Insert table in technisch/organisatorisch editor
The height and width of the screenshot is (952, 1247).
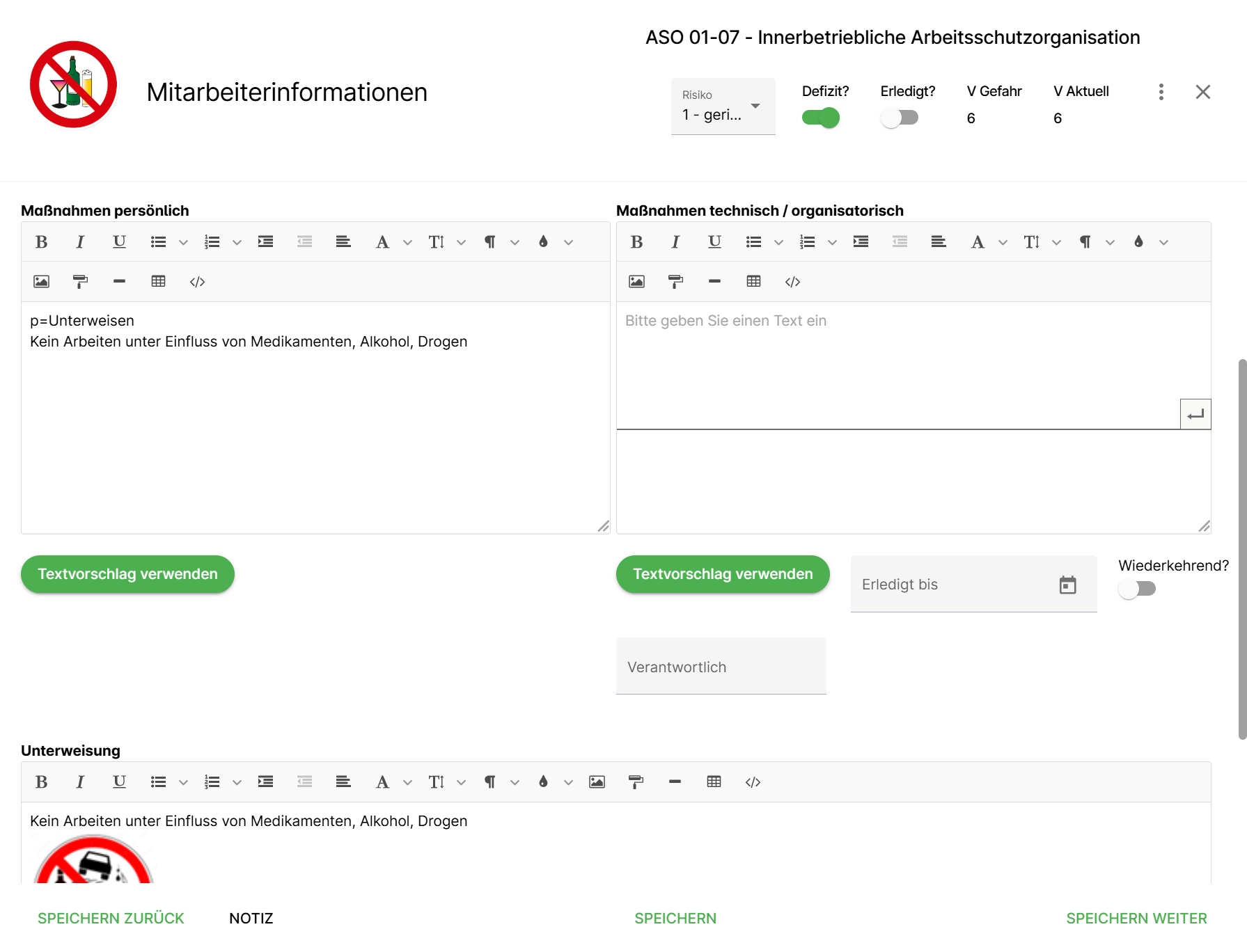coord(753,282)
